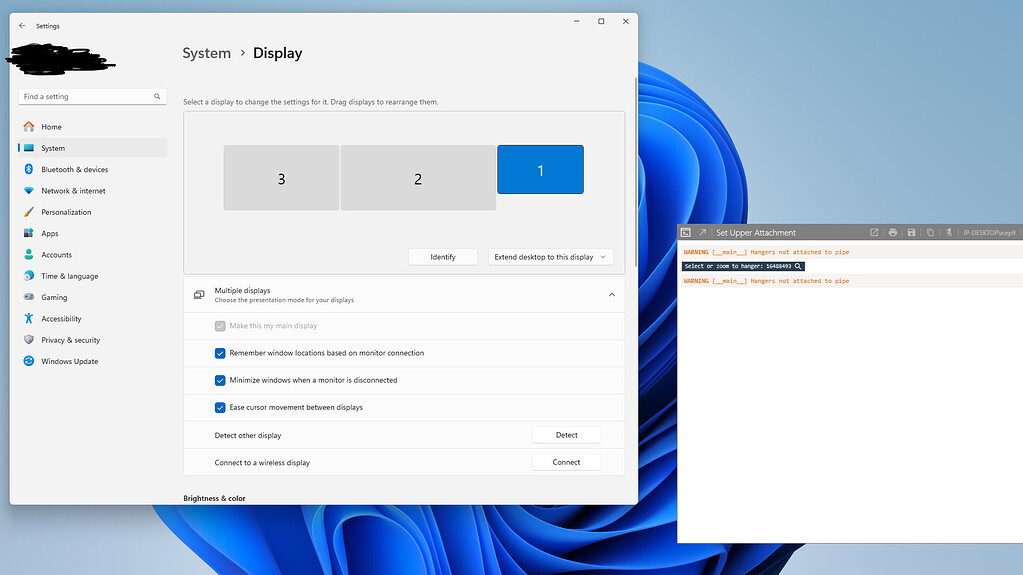Open the Extend desktop to this display dropdown
Image resolution: width=1023 pixels, height=575 pixels.
(551, 257)
